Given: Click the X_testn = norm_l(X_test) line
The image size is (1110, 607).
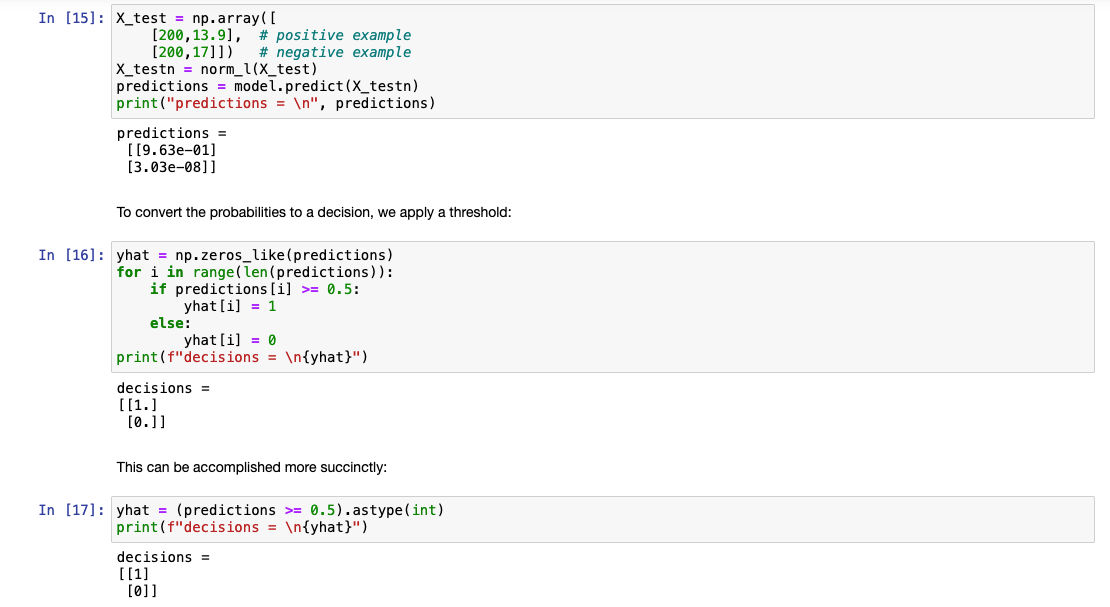Looking at the screenshot, I should tap(217, 69).
